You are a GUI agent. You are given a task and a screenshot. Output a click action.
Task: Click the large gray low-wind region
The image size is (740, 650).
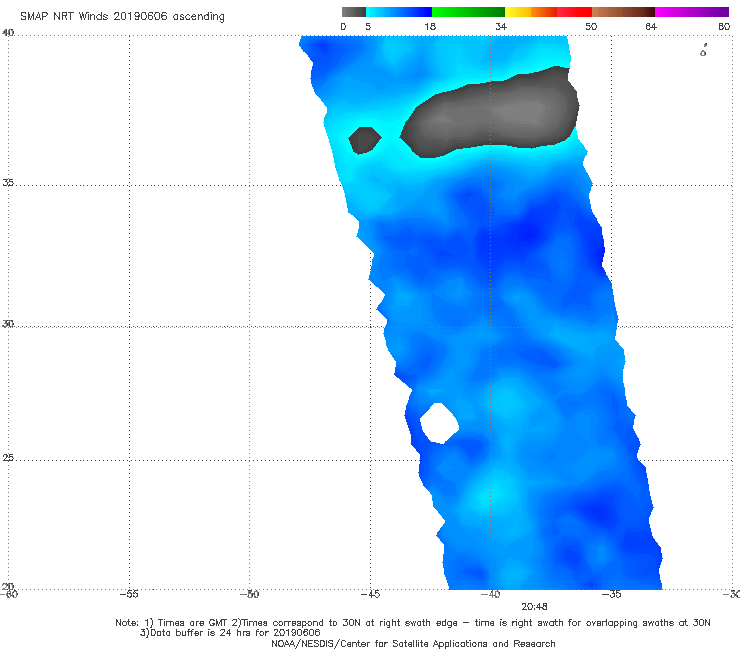click(x=491, y=113)
